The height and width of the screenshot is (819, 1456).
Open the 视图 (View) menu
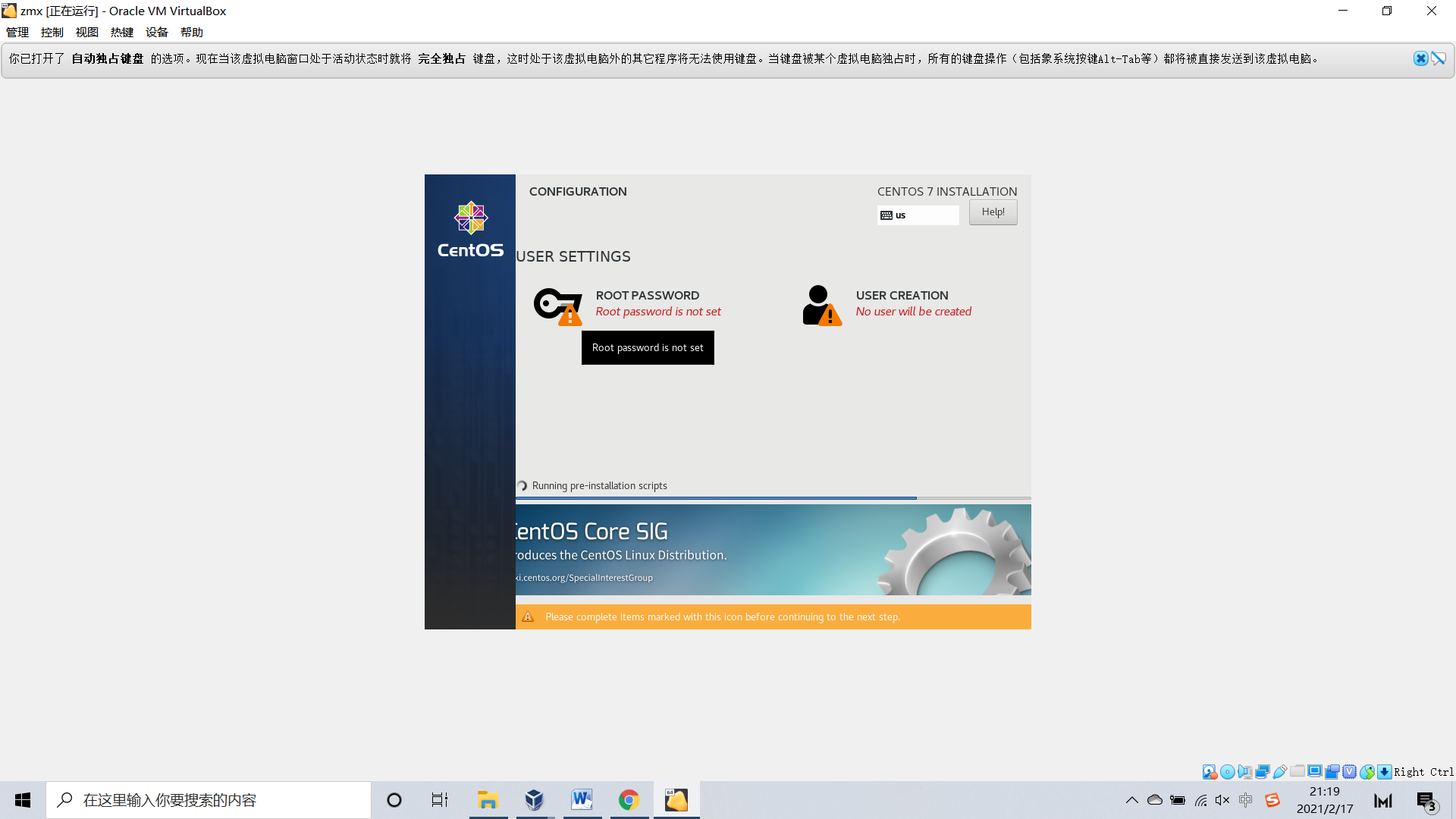pos(86,32)
